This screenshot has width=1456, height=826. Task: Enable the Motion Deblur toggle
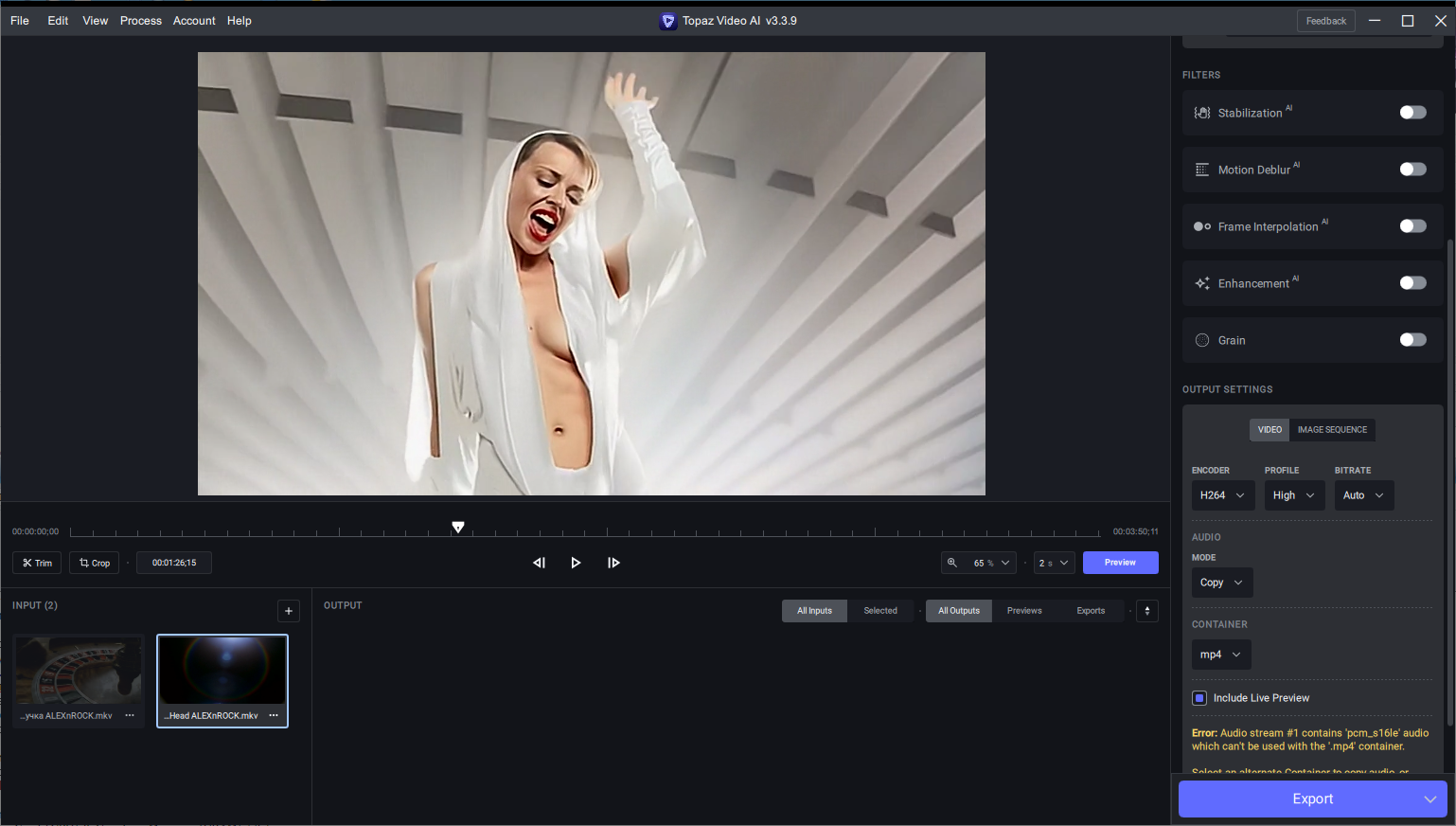[x=1412, y=170]
